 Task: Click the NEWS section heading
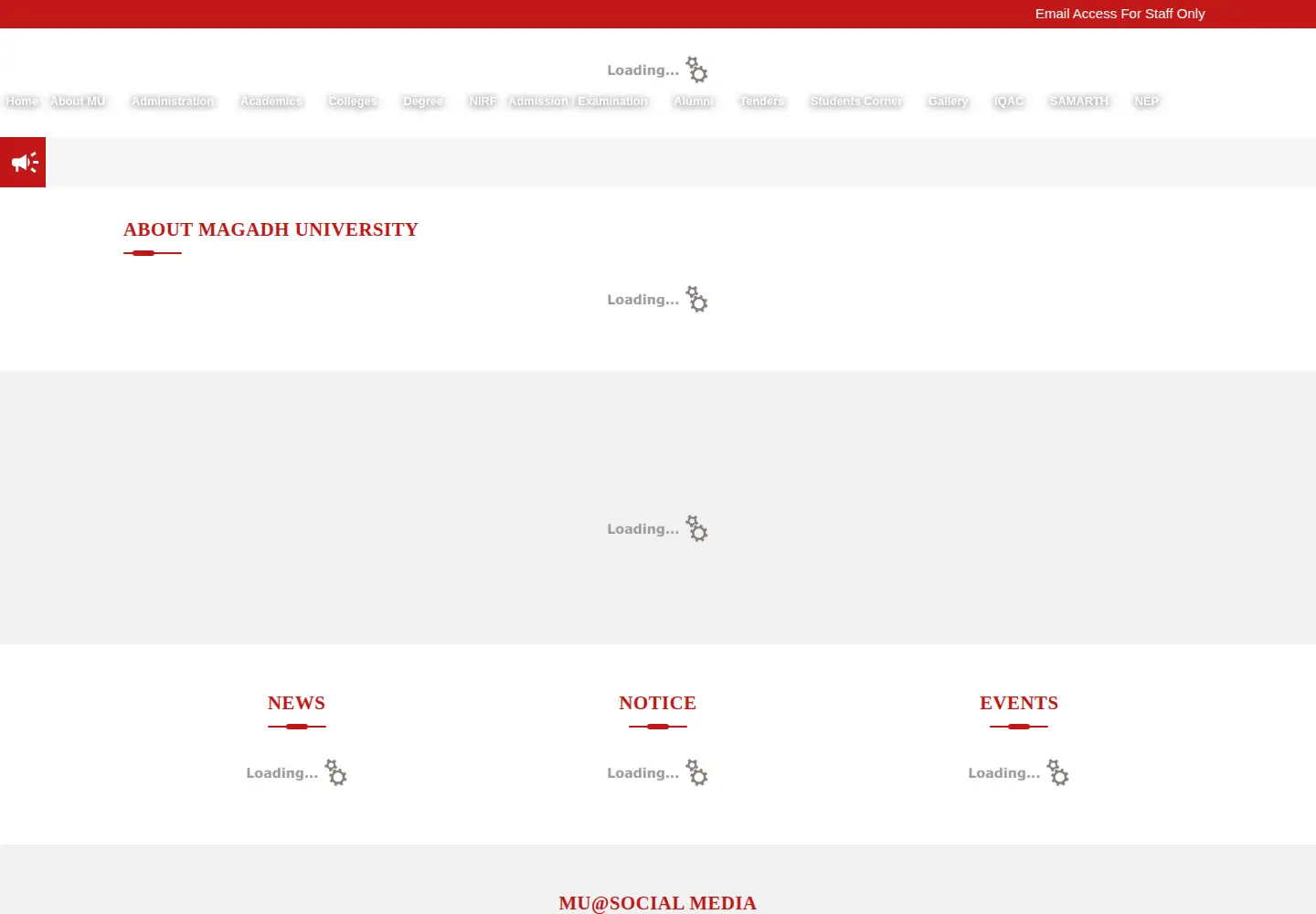coord(296,703)
